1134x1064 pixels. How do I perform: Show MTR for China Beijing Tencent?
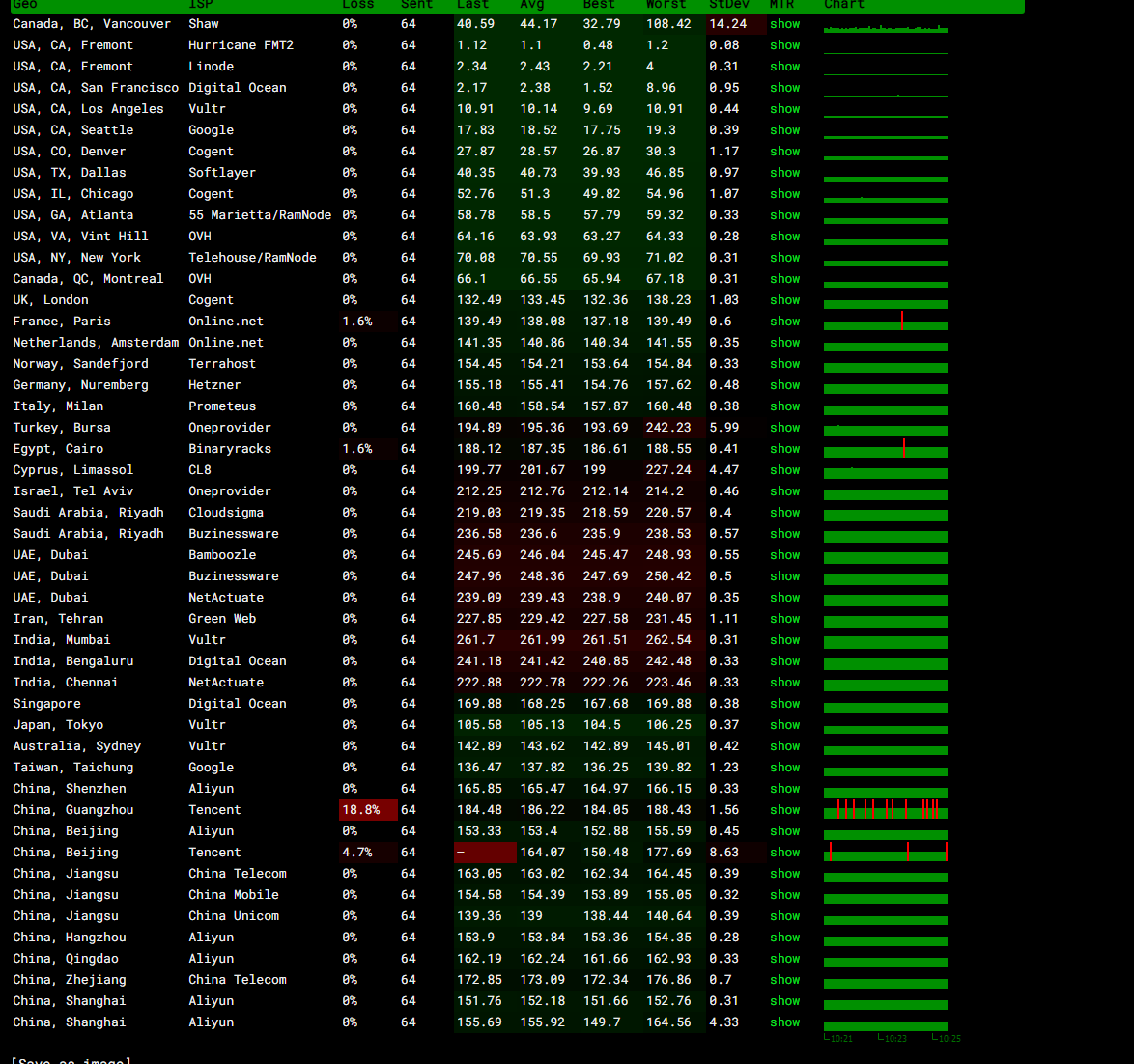784,853
